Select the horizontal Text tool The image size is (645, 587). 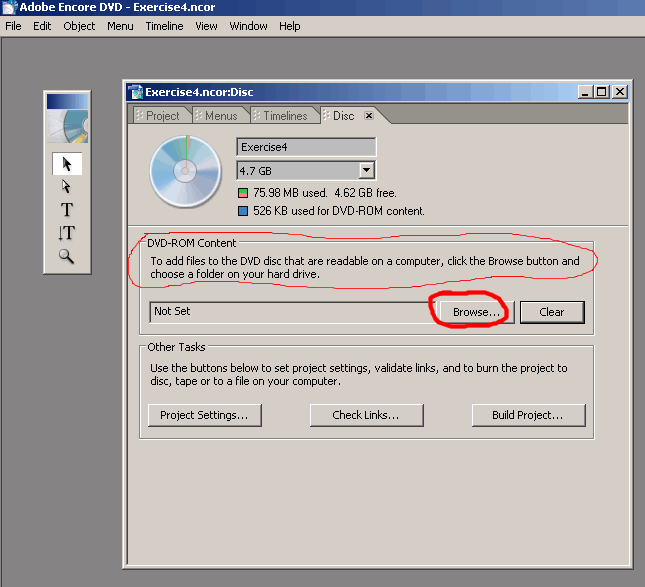67,210
